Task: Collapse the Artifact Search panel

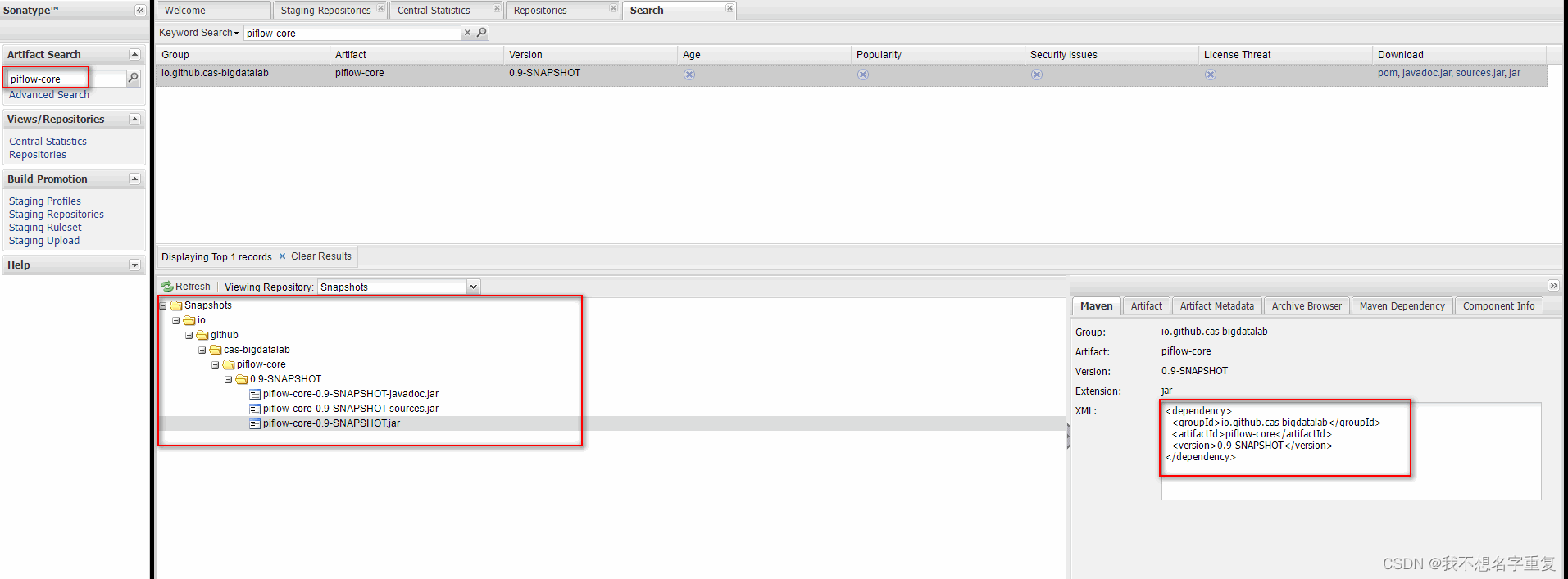Action: pos(135,54)
